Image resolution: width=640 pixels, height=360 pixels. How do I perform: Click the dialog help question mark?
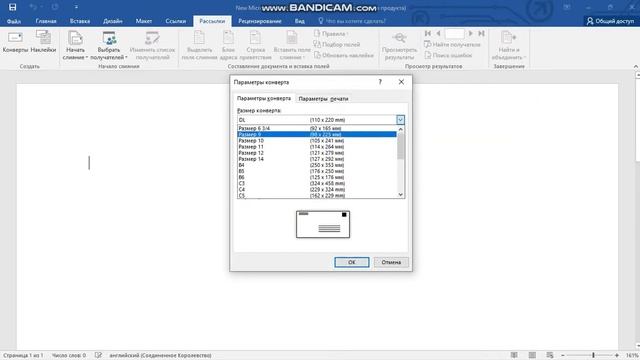click(x=380, y=82)
